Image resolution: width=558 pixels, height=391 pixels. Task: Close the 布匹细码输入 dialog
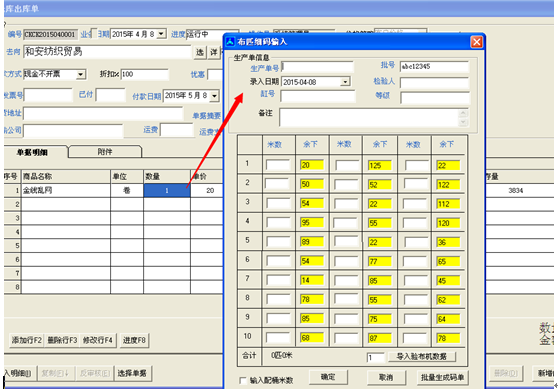pyautogui.click(x=477, y=42)
